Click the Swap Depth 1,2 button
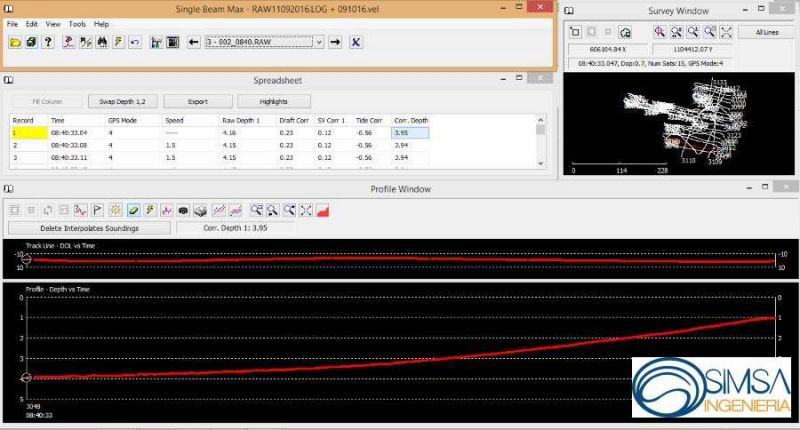The image size is (800, 430). (x=121, y=101)
